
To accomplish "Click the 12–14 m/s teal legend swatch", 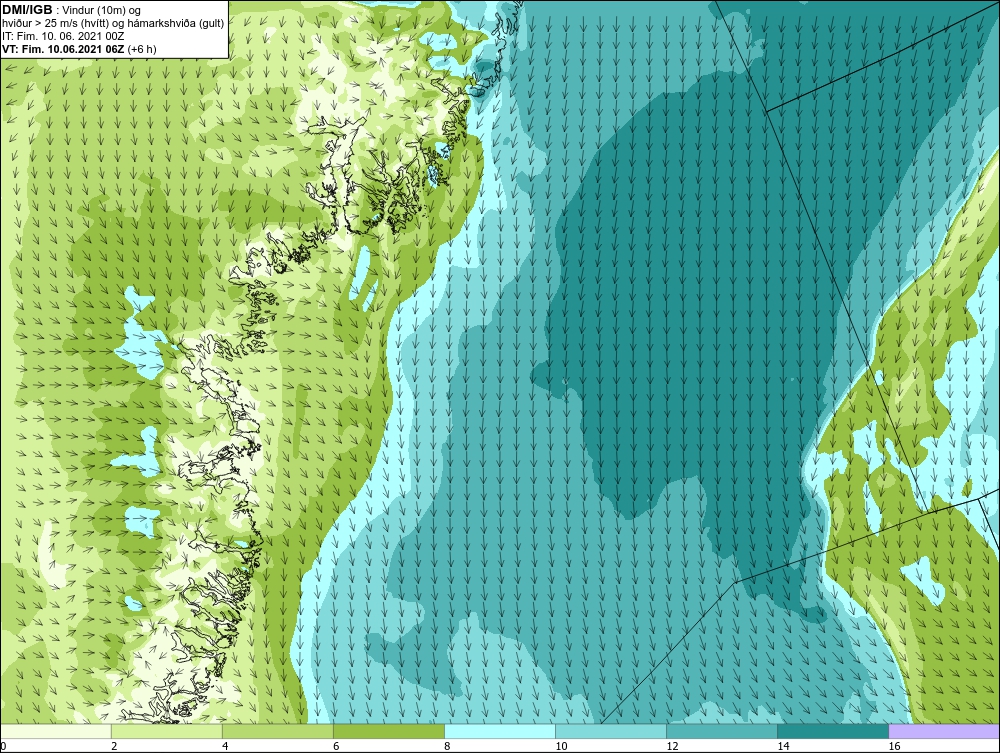I will (722, 731).
